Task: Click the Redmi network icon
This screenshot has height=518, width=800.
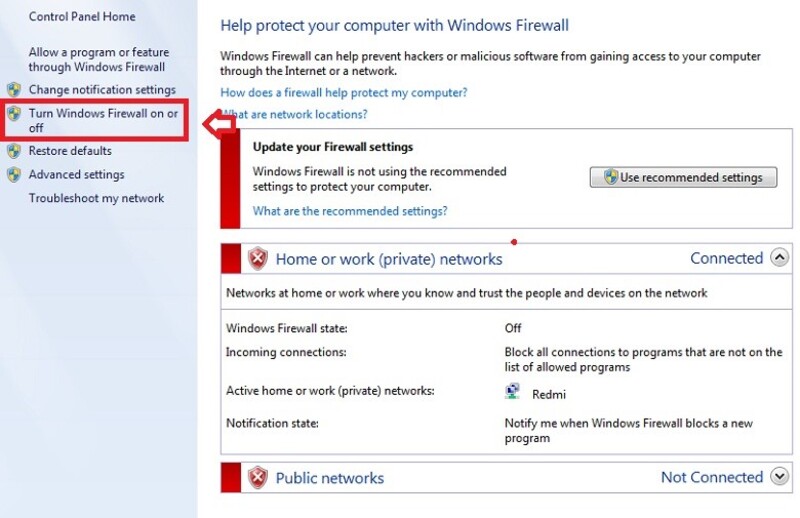Action: [512, 391]
